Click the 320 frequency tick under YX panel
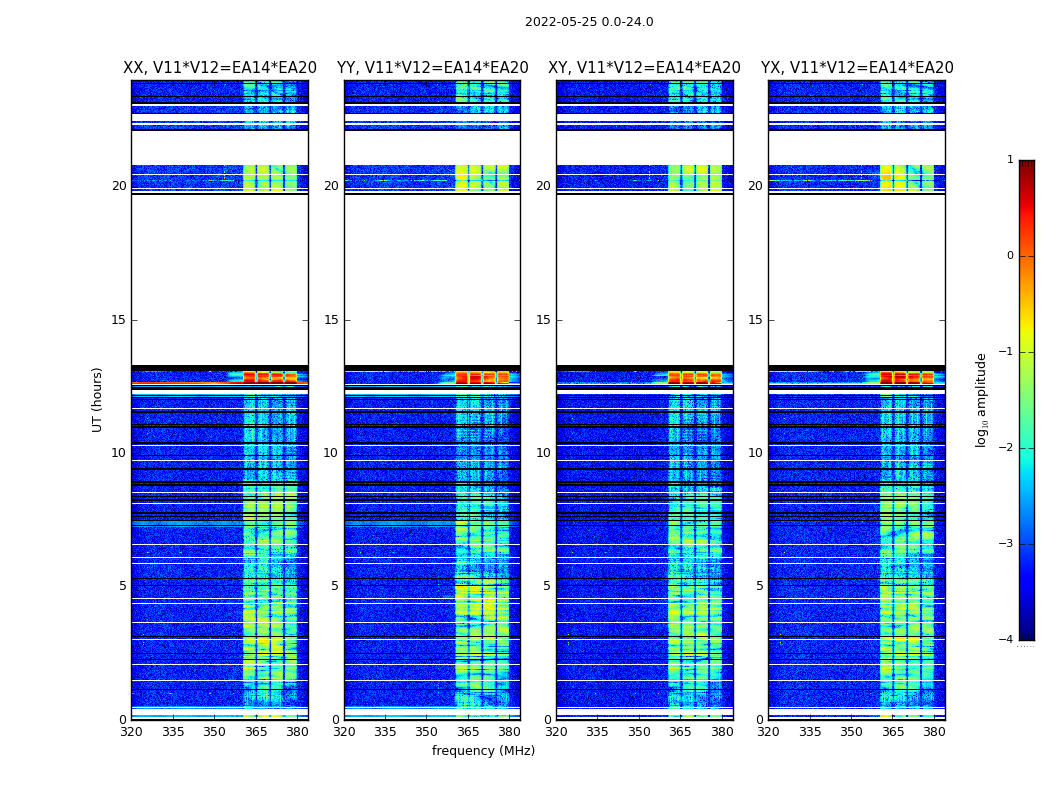The image size is (1050, 800). (768, 732)
